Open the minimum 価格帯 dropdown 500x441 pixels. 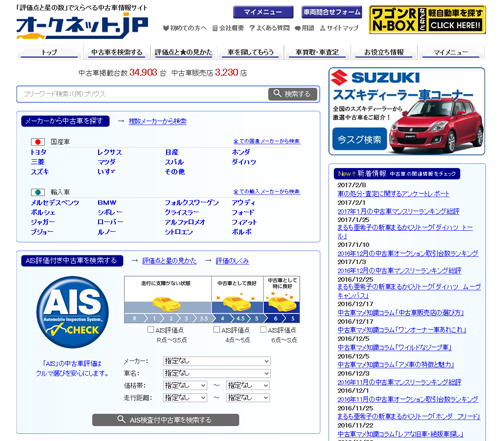point(185,386)
